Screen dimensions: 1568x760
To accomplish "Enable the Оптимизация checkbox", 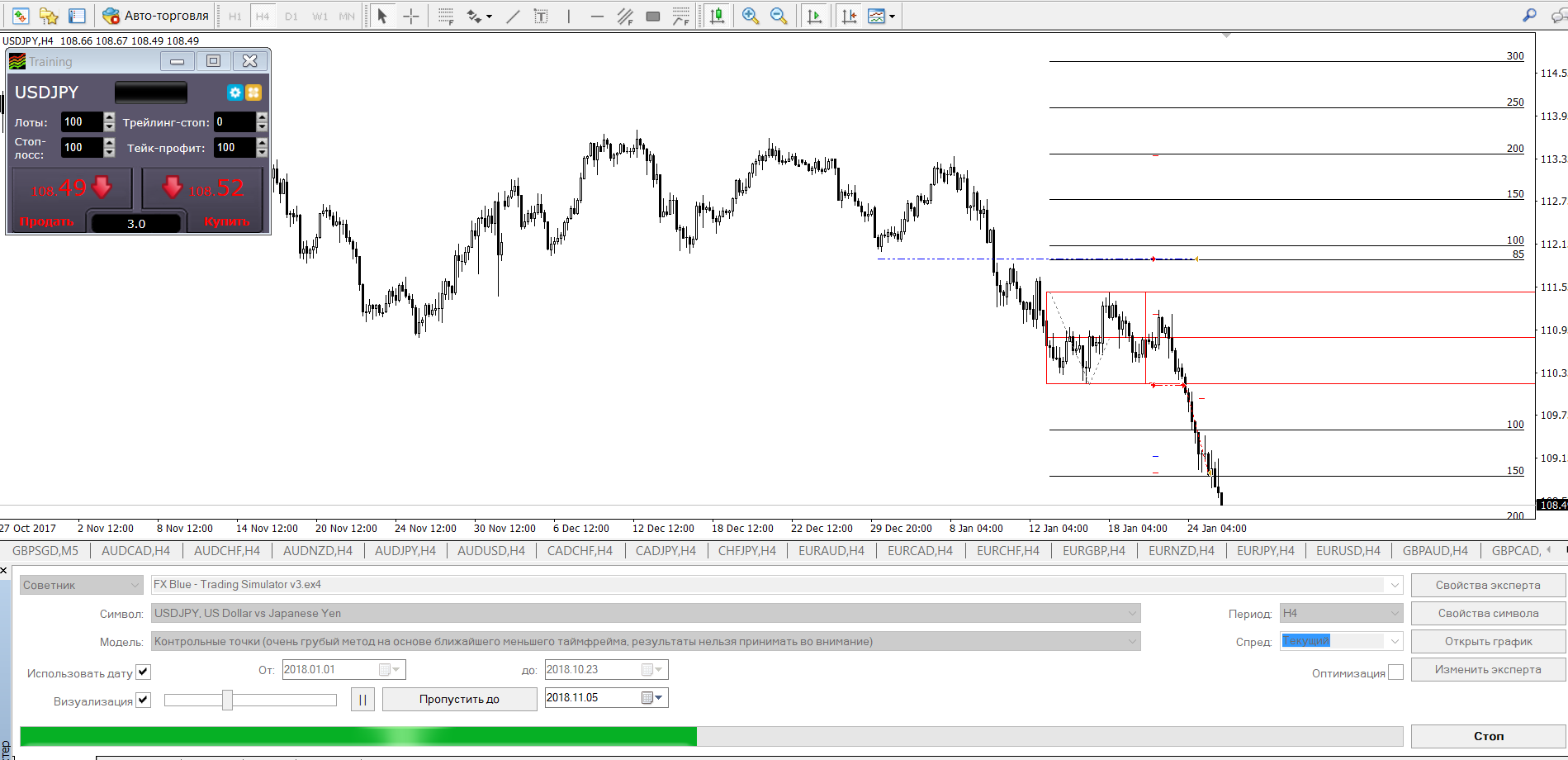I will (1395, 672).
